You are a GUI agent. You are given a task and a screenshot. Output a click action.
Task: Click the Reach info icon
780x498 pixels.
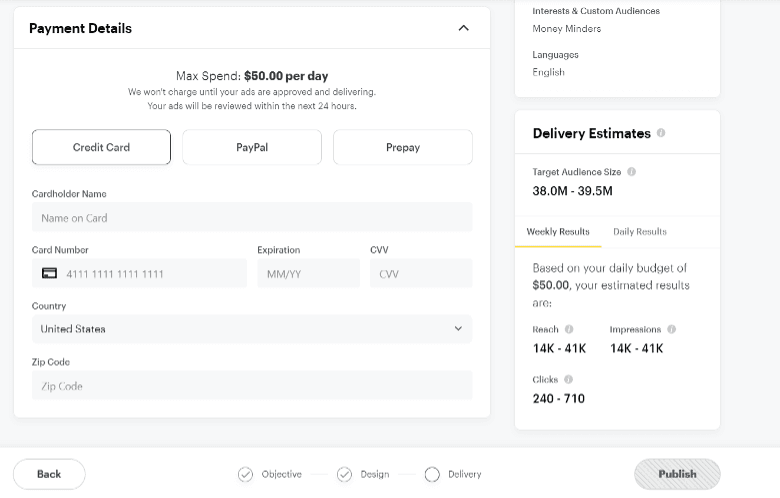(x=569, y=329)
